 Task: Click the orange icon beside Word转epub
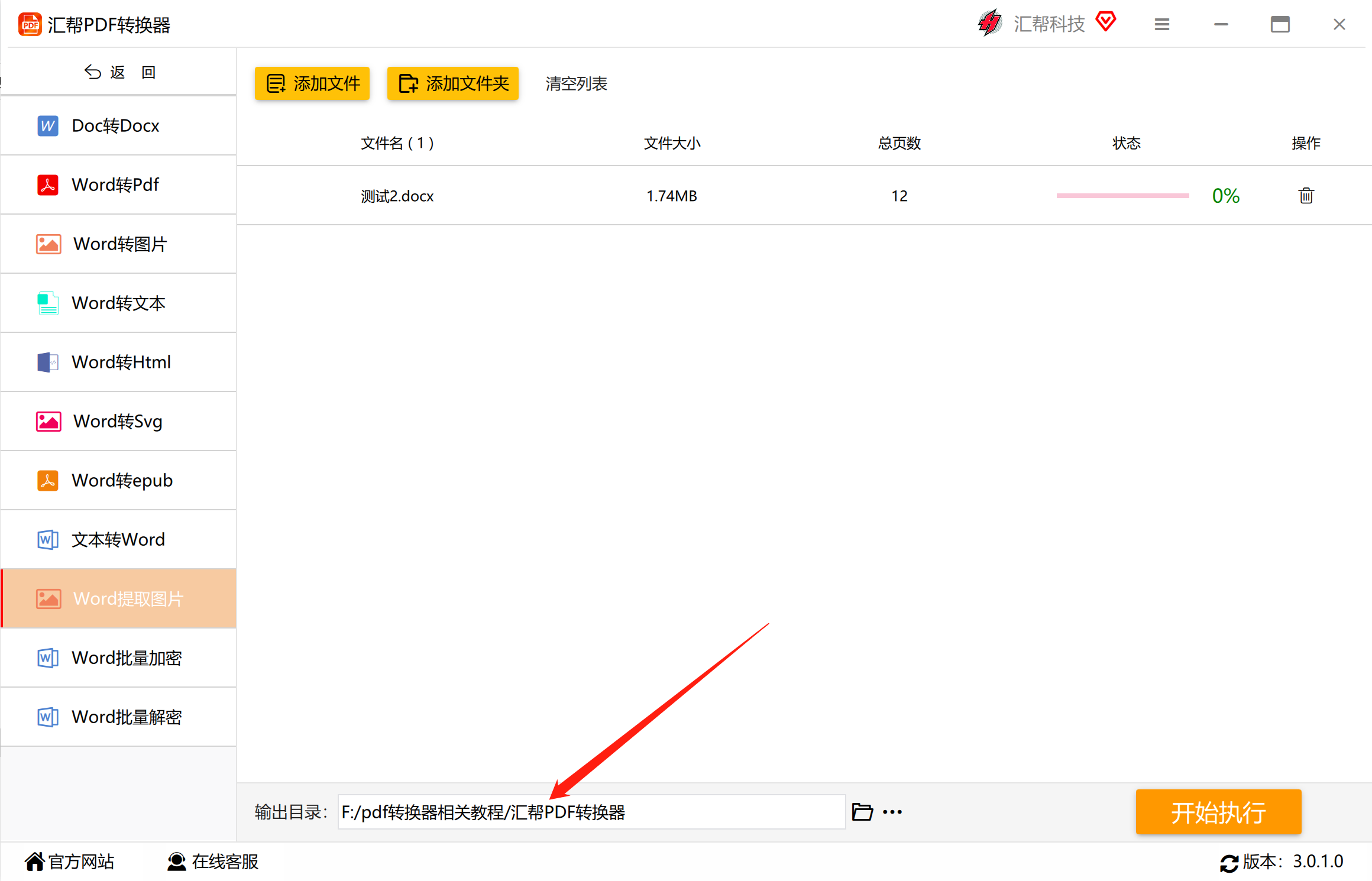(48, 480)
